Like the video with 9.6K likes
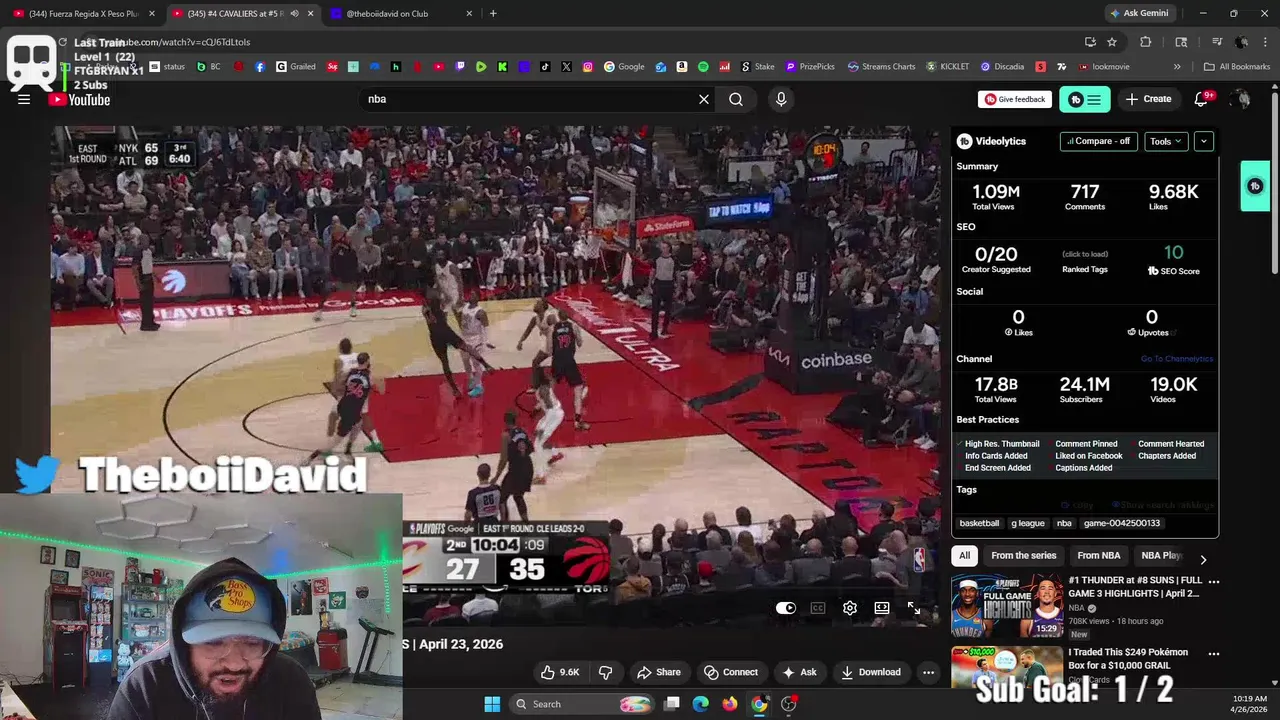The image size is (1280, 720). tap(559, 672)
